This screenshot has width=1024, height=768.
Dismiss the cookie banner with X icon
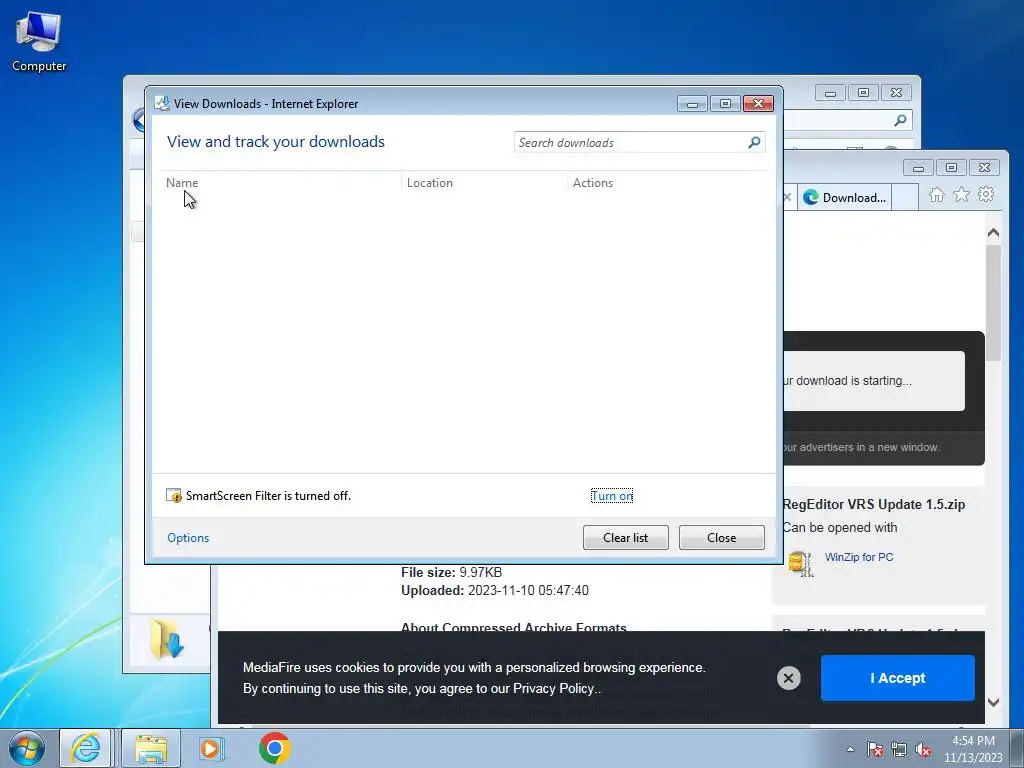point(788,678)
